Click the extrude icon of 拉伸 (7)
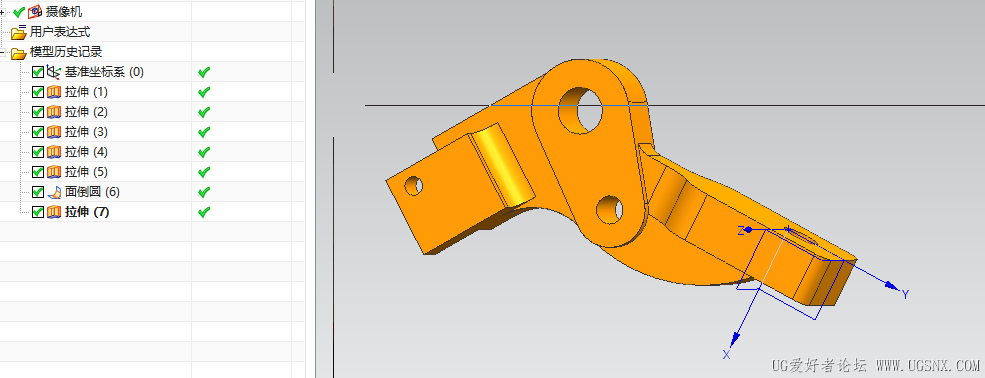The image size is (985, 378). coord(54,212)
